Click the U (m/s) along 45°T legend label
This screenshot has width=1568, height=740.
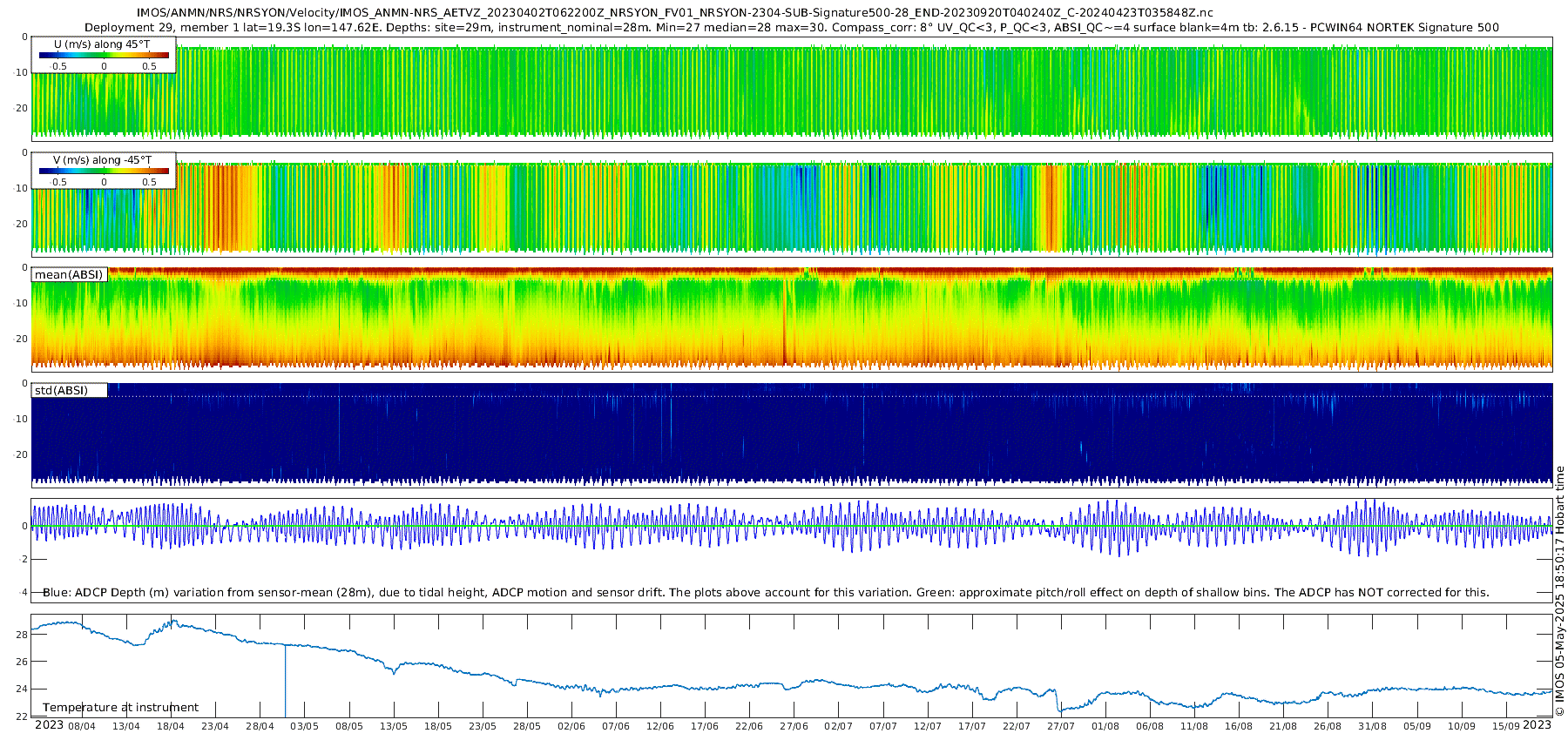(102, 44)
